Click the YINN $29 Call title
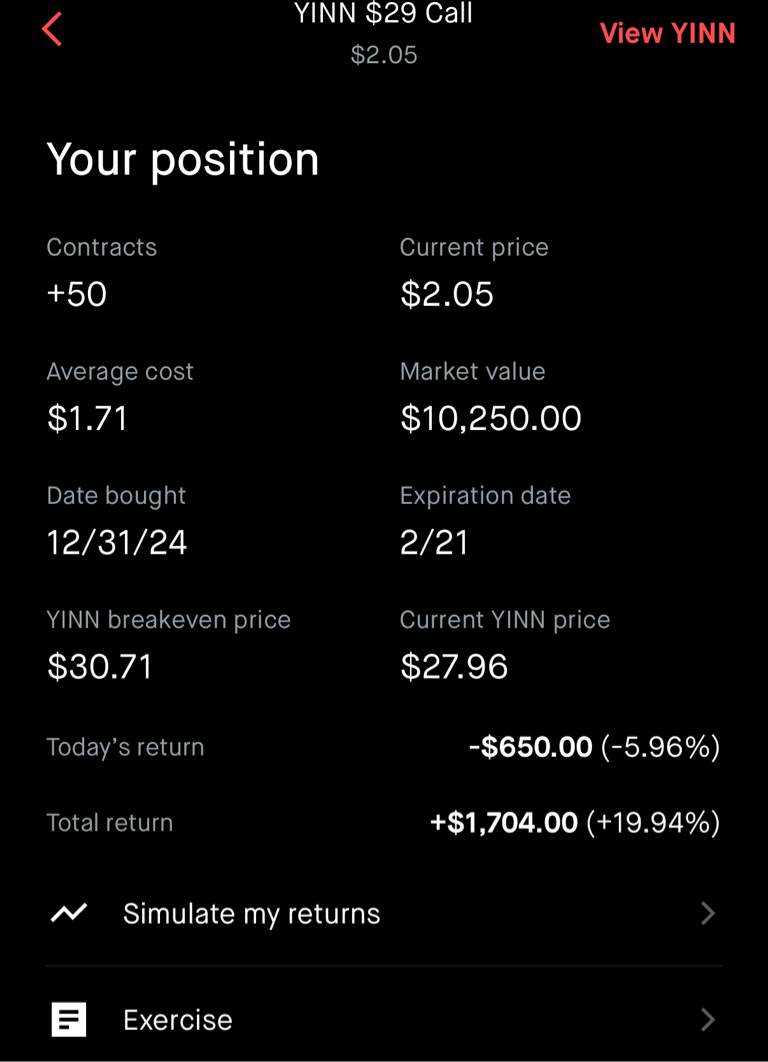The image size is (768, 1062). 383,14
